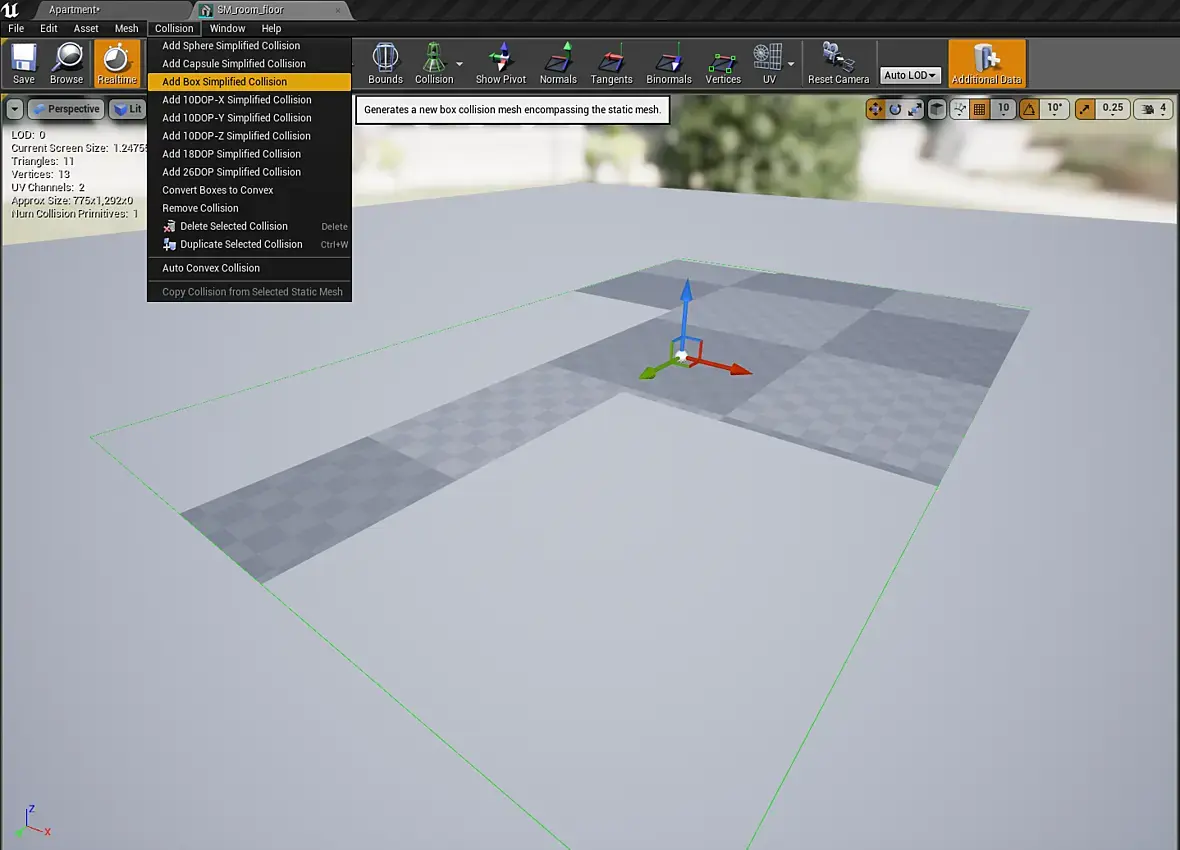This screenshot has width=1180, height=850.
Task: Click the Collision toolbar icon
Action: (434, 63)
